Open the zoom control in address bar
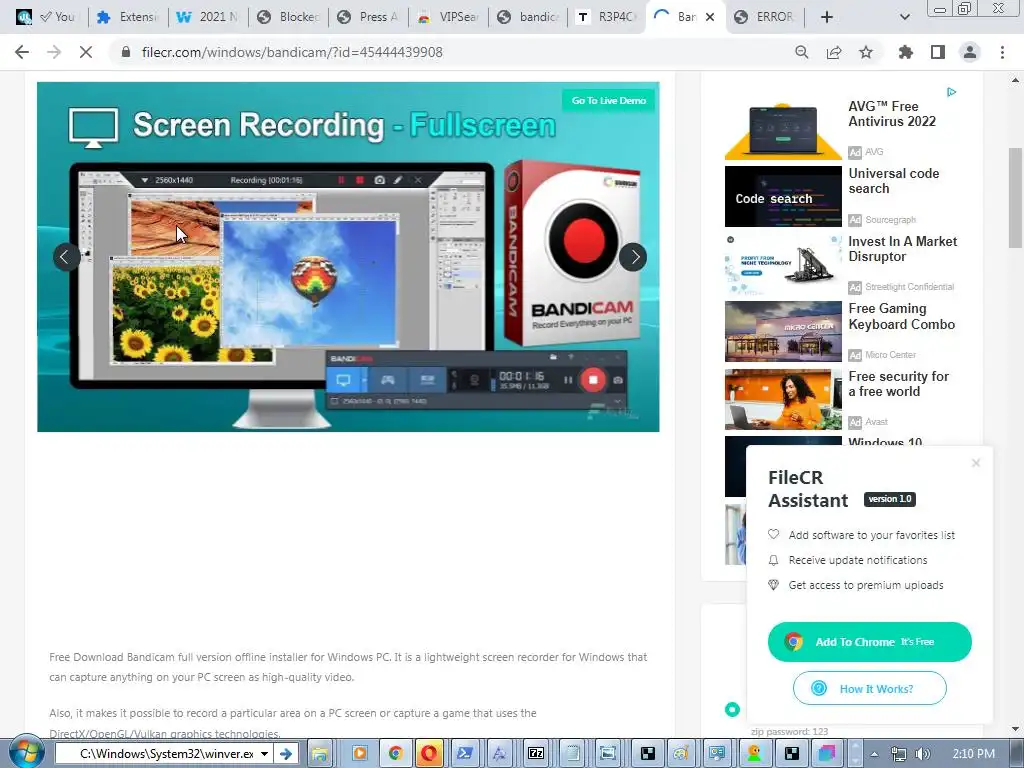This screenshot has height=768, width=1024. click(x=801, y=52)
